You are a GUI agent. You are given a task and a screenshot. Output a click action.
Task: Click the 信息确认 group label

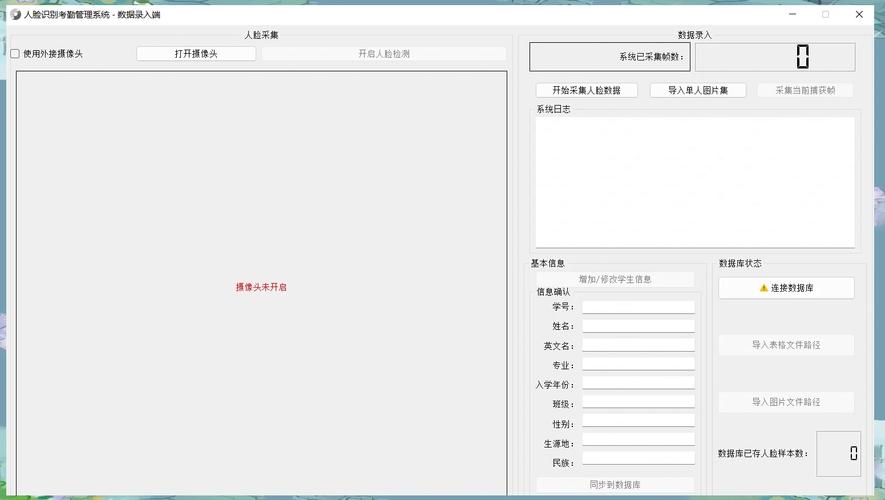click(553, 292)
